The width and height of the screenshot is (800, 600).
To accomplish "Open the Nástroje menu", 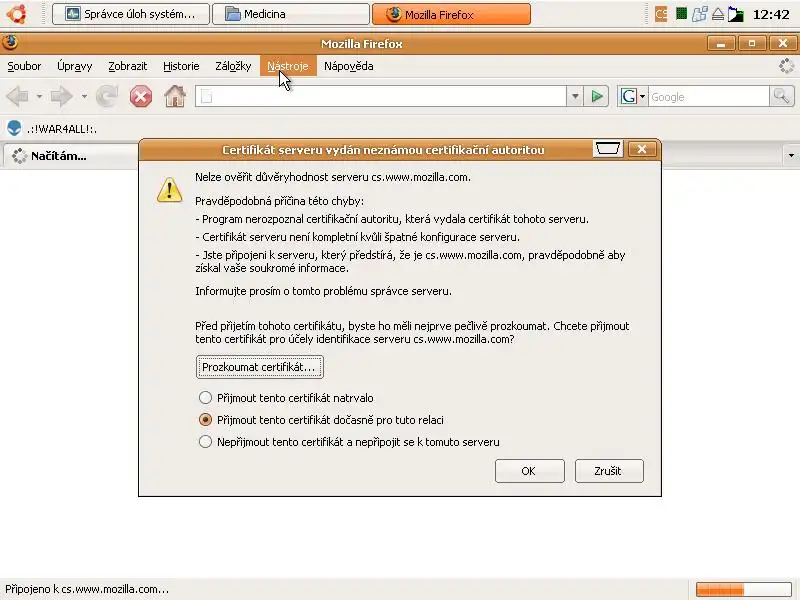I will [288, 66].
